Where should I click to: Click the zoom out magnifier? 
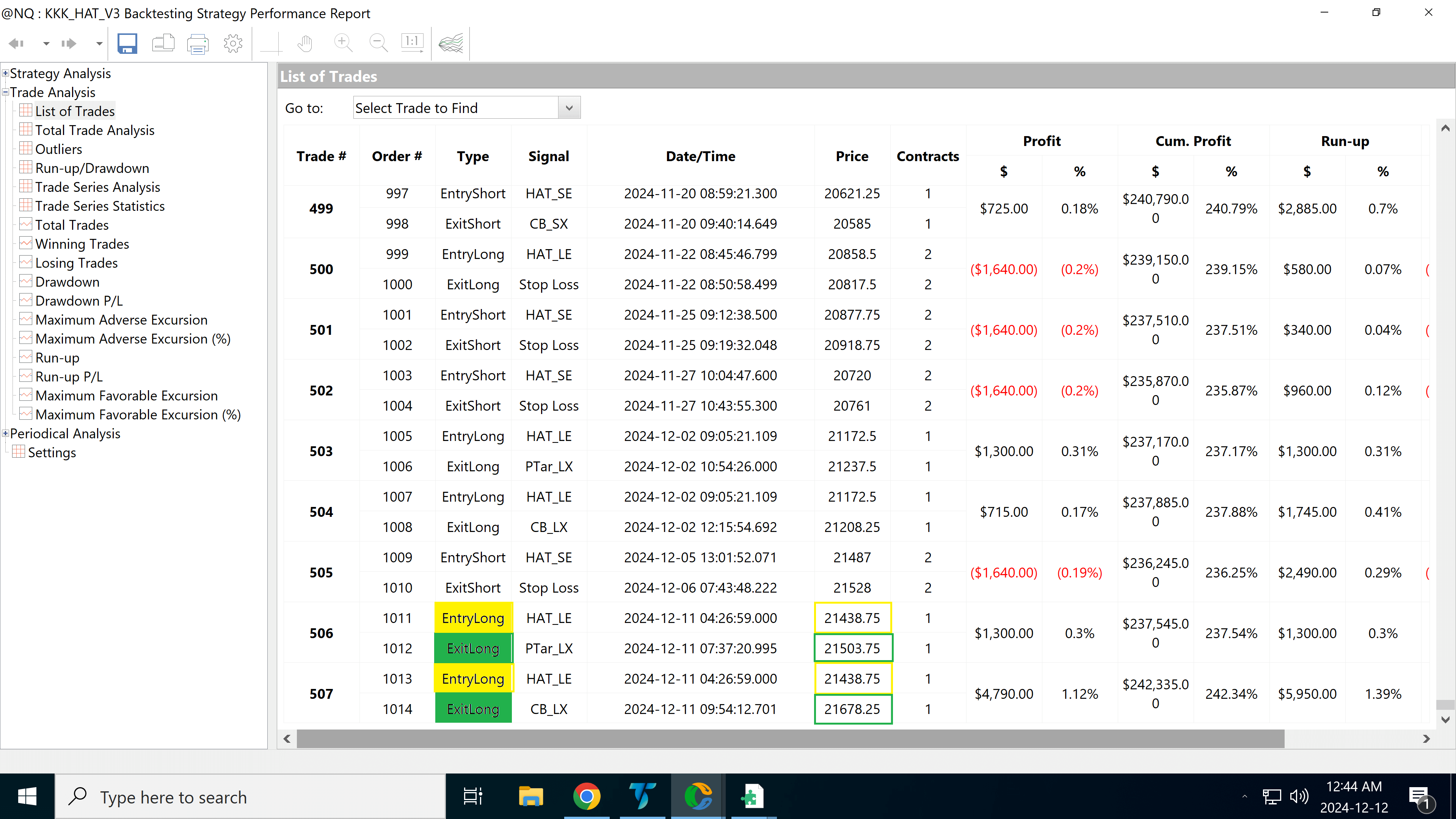(x=378, y=44)
